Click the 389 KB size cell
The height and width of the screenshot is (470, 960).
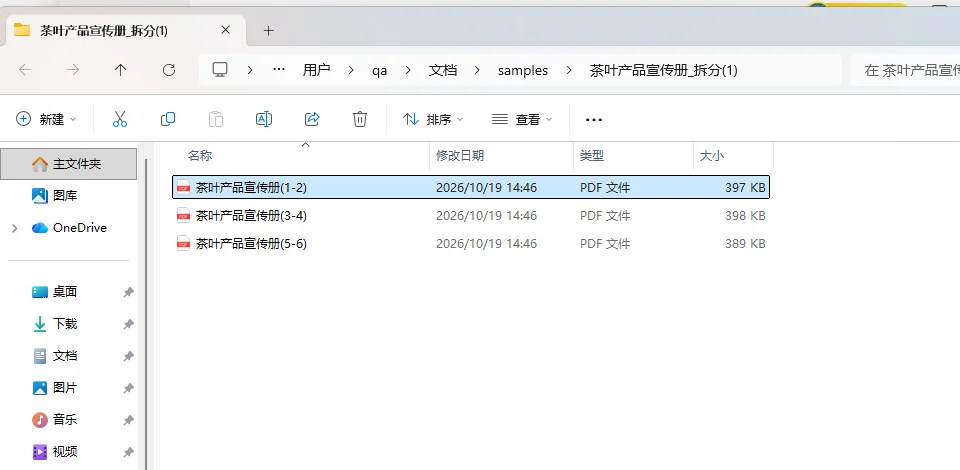coord(745,244)
